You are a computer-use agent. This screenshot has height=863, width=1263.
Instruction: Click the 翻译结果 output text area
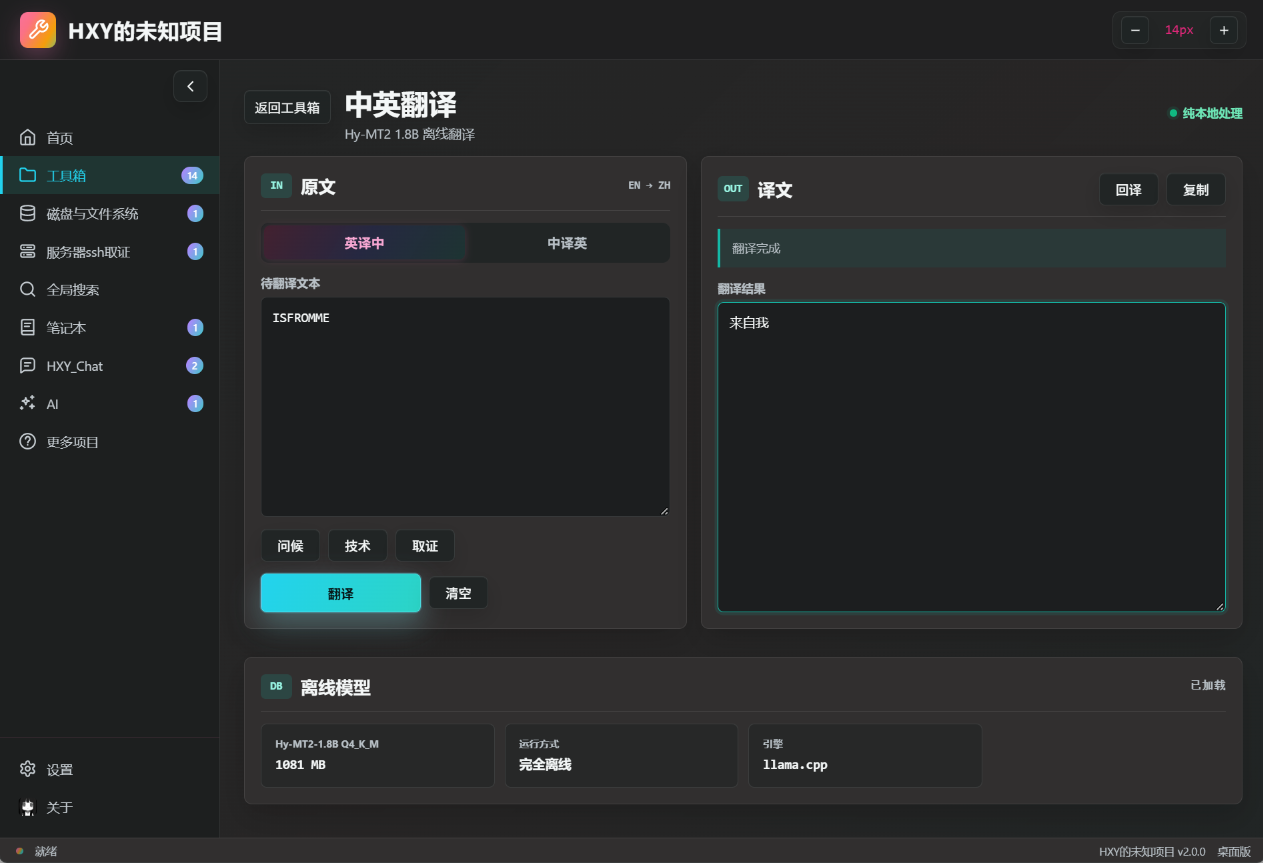click(x=971, y=457)
